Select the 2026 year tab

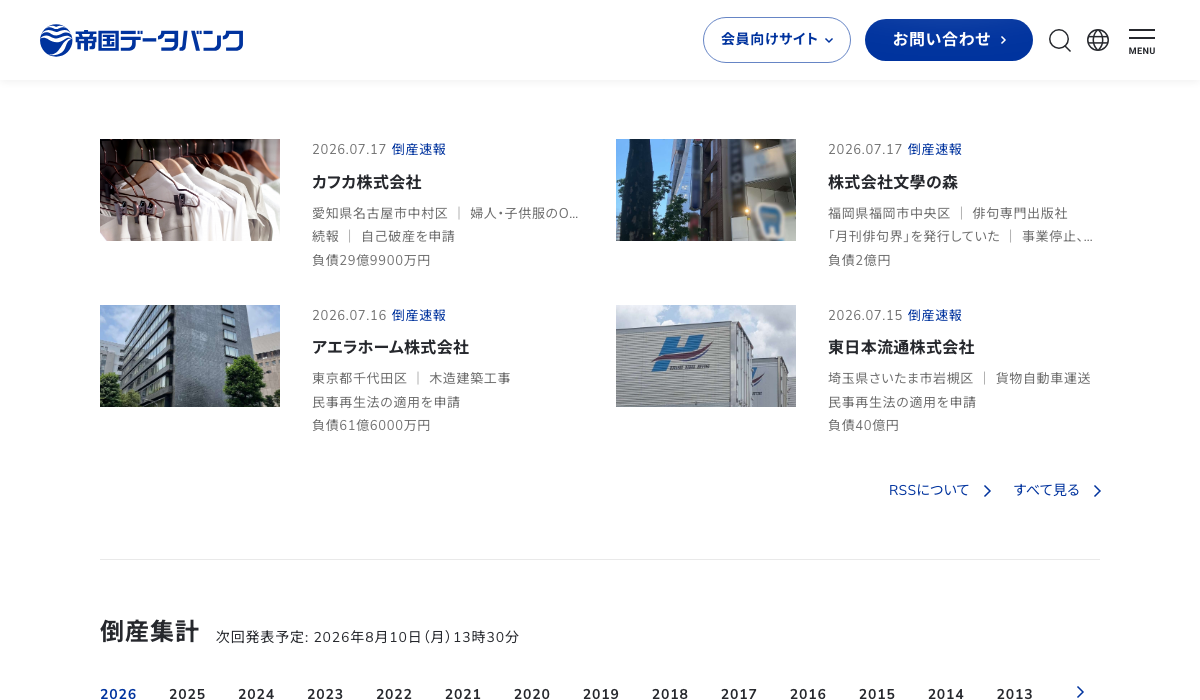pyautogui.click(x=118, y=694)
